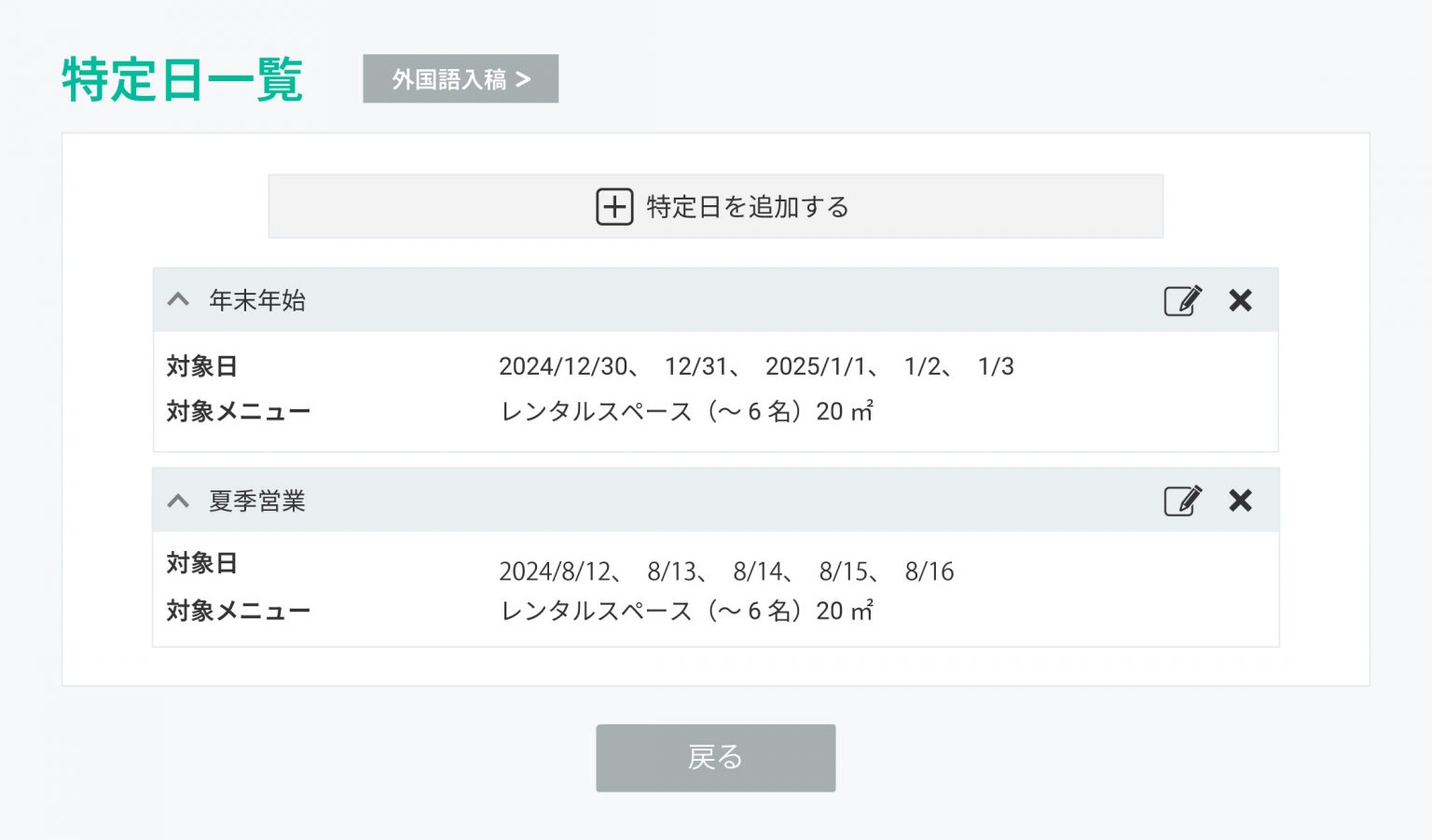The image size is (1432, 840).
Task: Click the 特定日一覧 page heading
Action: [183, 79]
